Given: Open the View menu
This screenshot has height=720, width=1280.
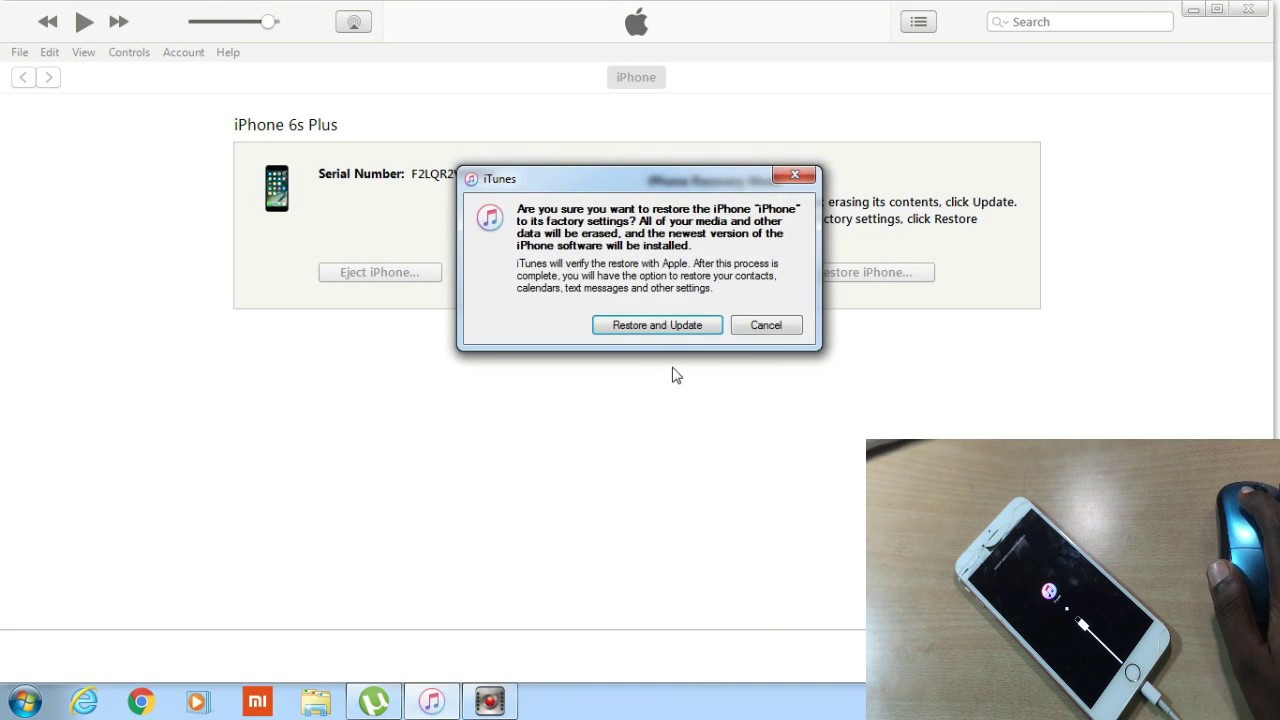Looking at the screenshot, I should click(84, 52).
